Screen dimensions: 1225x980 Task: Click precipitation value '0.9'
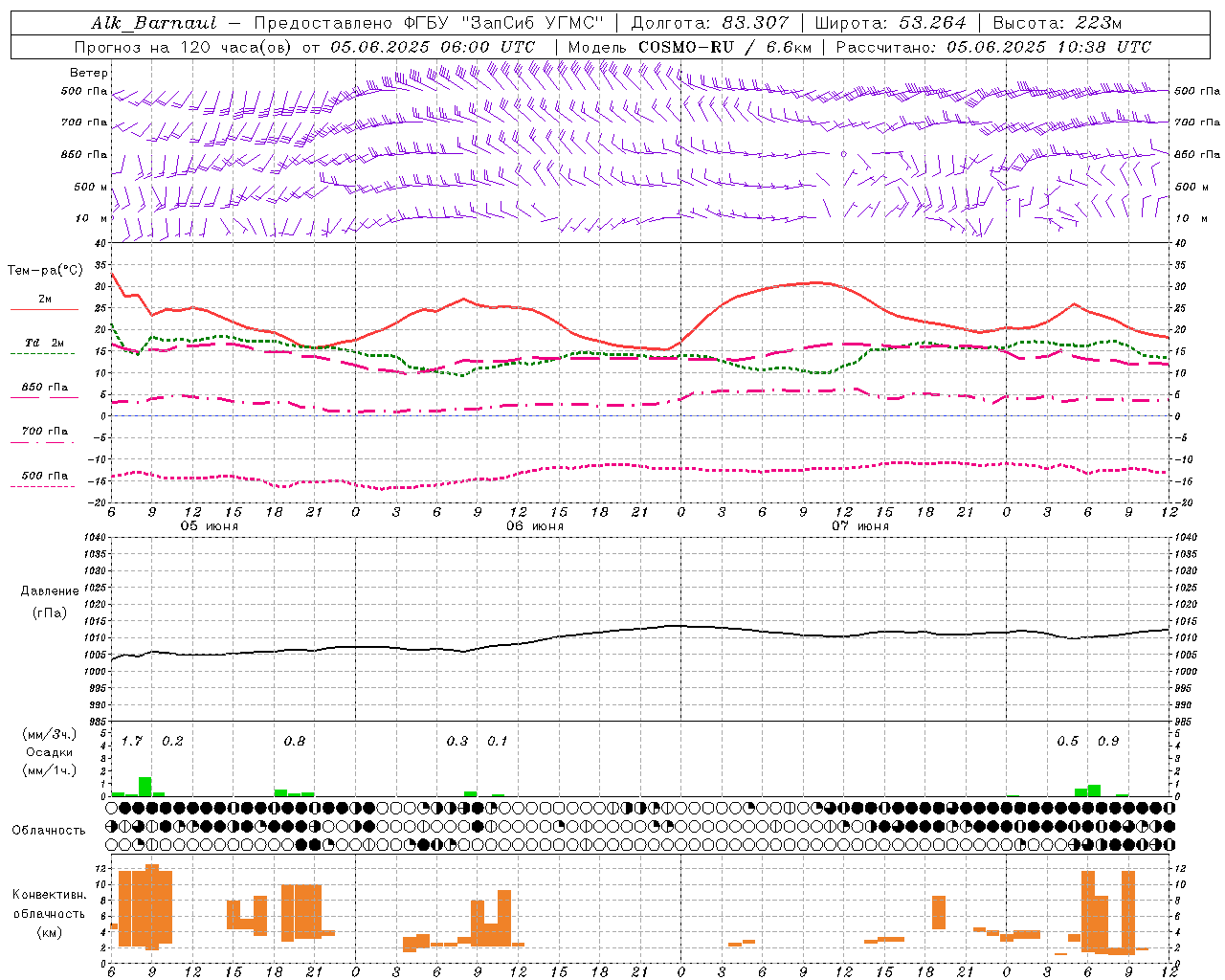click(x=1108, y=741)
